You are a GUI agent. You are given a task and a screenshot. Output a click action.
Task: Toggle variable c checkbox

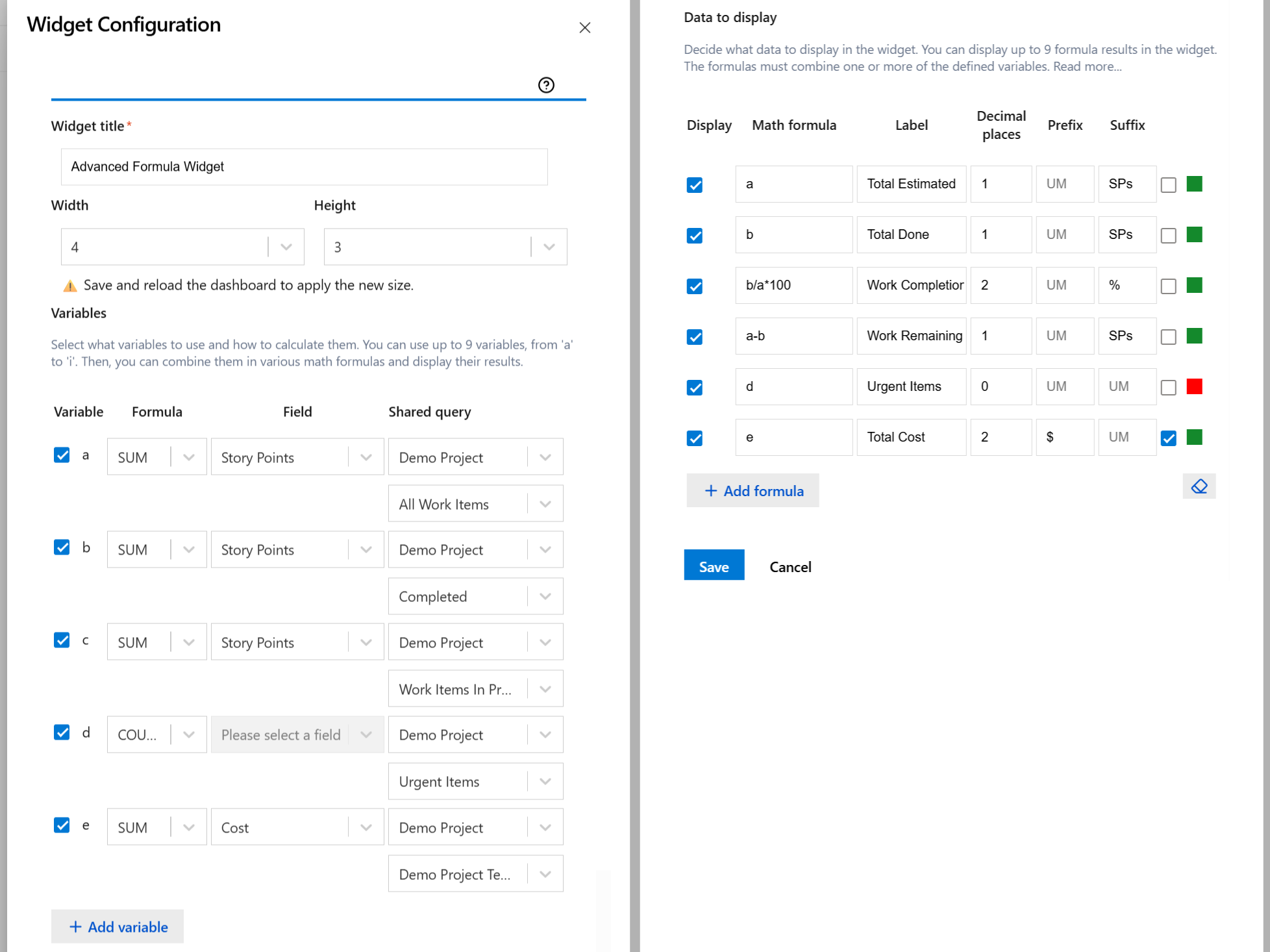coord(62,640)
